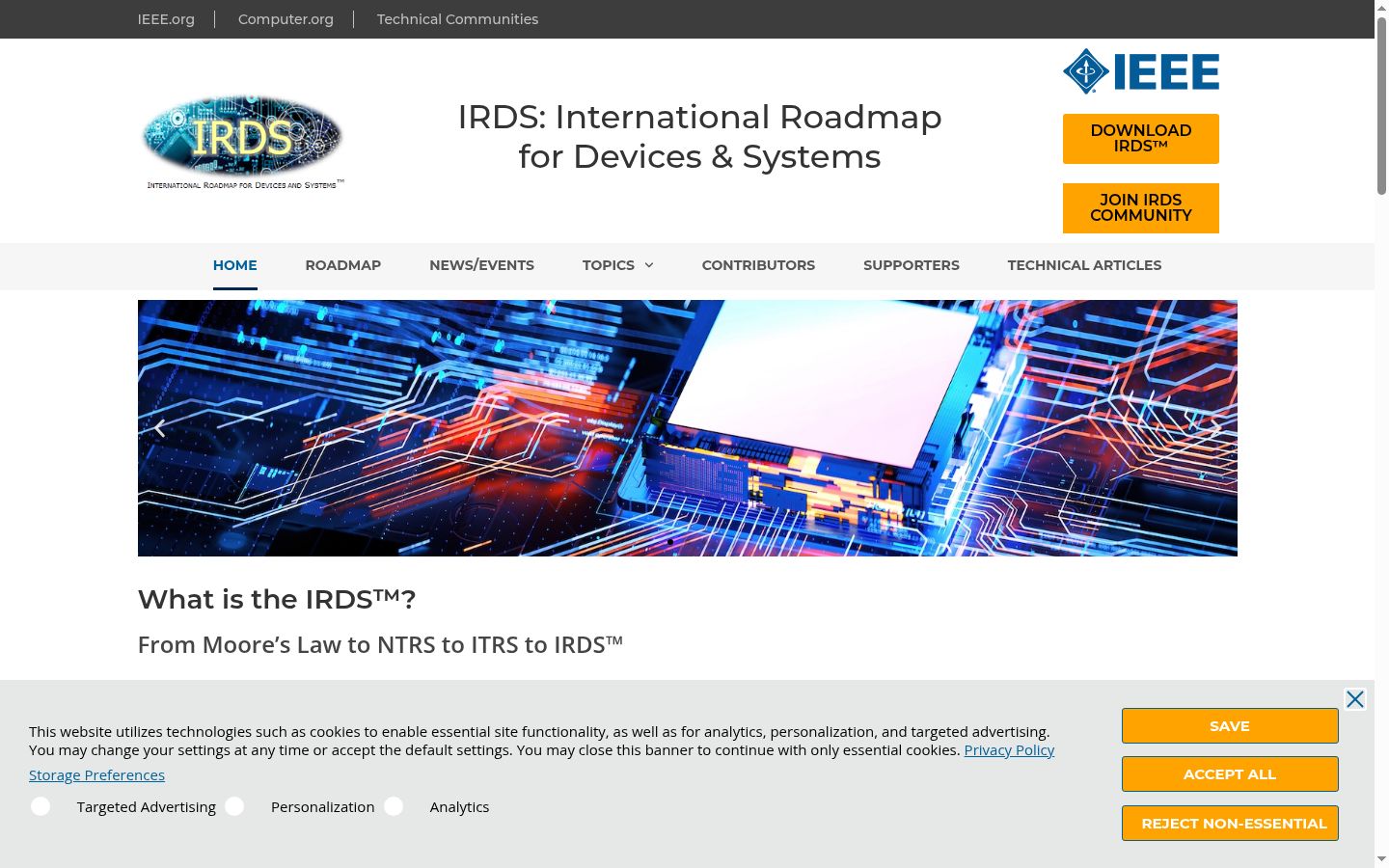Click the Download IRDS button
1389x868 pixels.
(x=1141, y=139)
